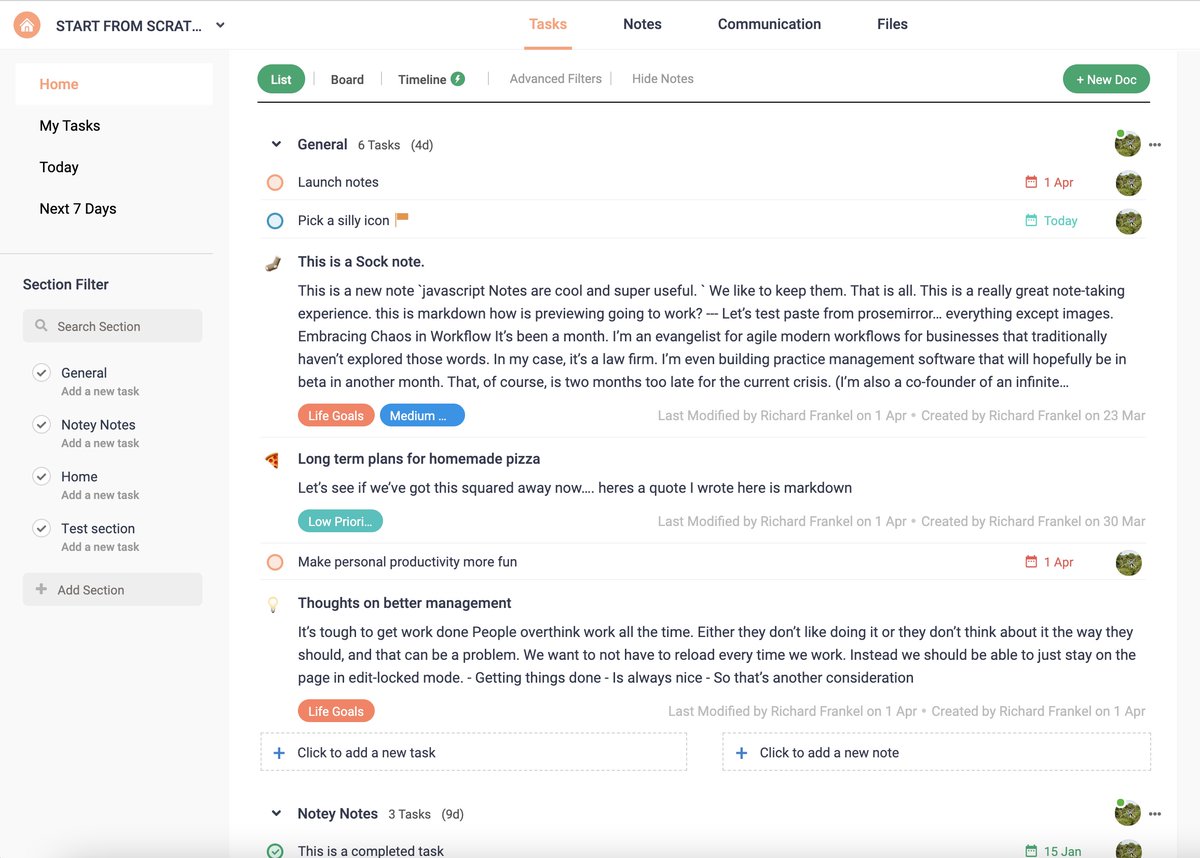Select the lightbulb icon on management note
The image size is (1200, 858).
(273, 603)
